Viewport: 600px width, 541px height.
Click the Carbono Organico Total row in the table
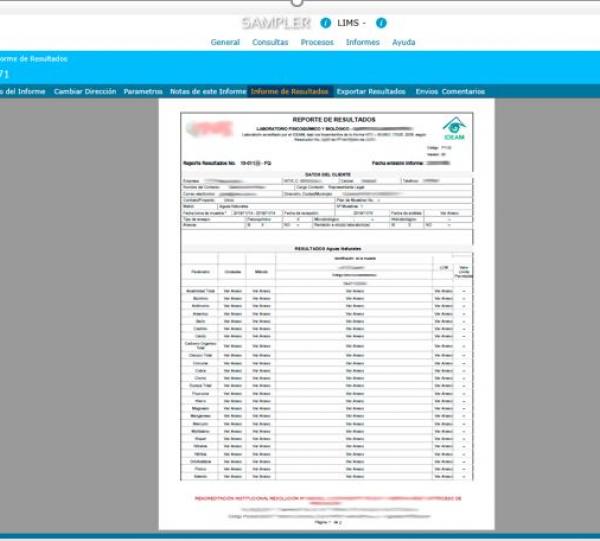199,345
